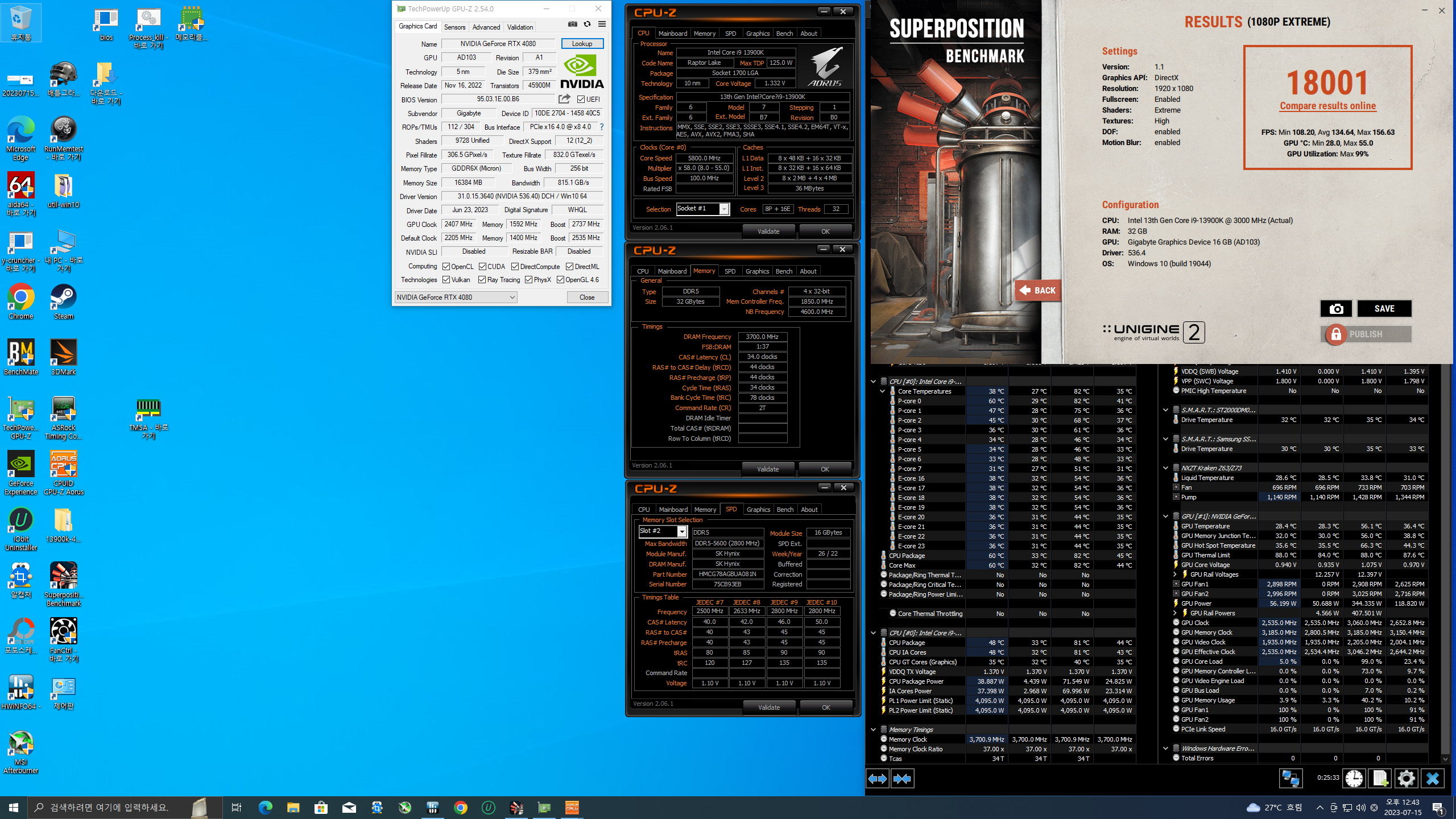The height and width of the screenshot is (819, 1456).
Task: Launch Steam from desktop
Action: point(63,301)
